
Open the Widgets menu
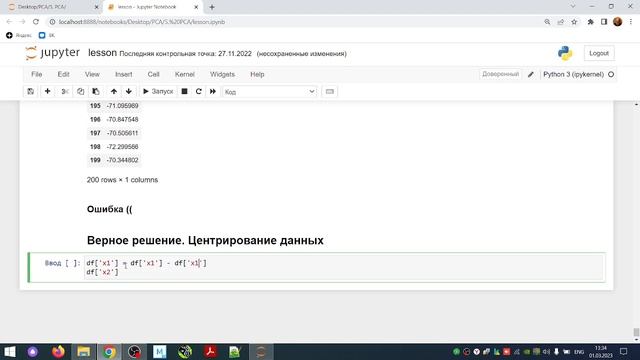click(222, 74)
